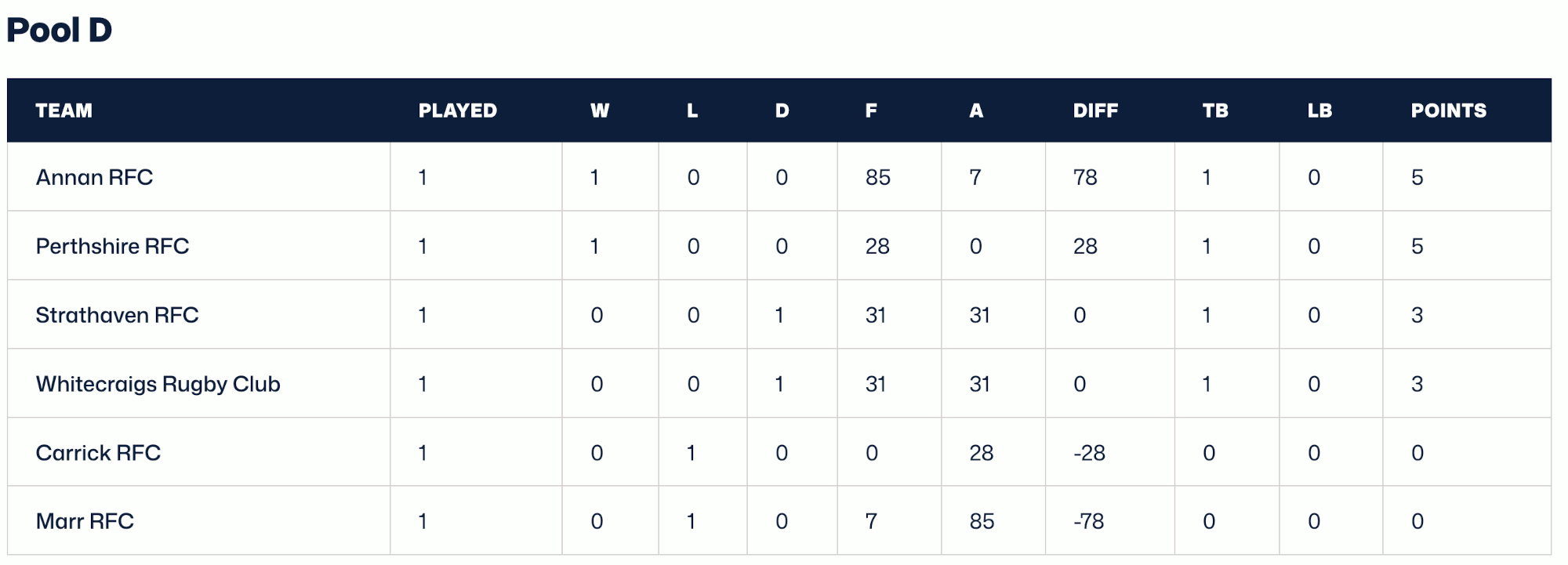This screenshot has height=565, width=1568.
Task: Click the TEAM column header
Action: tap(64, 110)
